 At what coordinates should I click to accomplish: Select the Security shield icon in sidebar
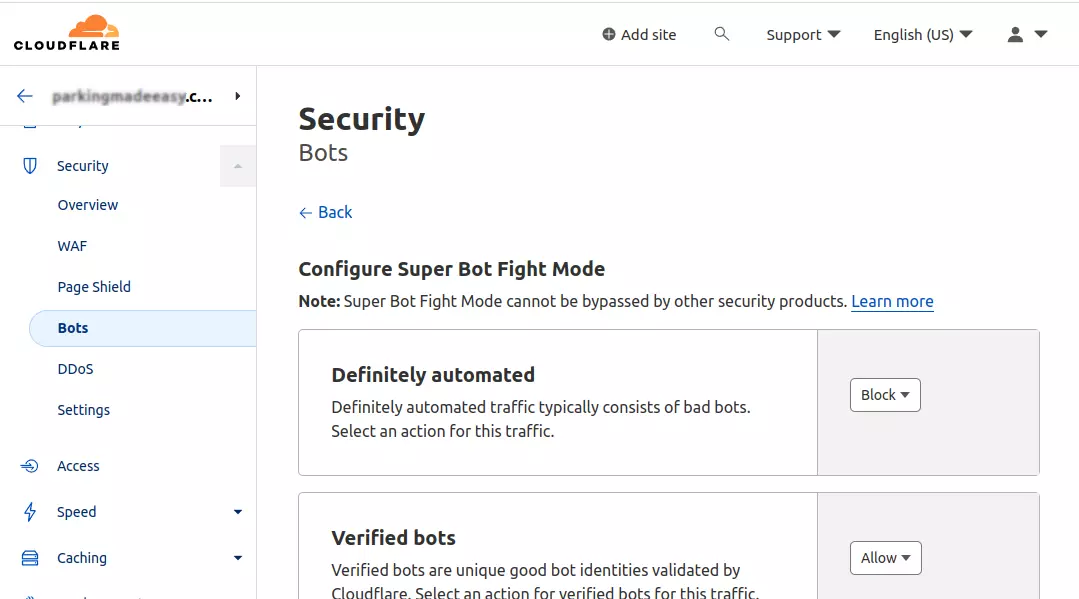click(x=29, y=165)
